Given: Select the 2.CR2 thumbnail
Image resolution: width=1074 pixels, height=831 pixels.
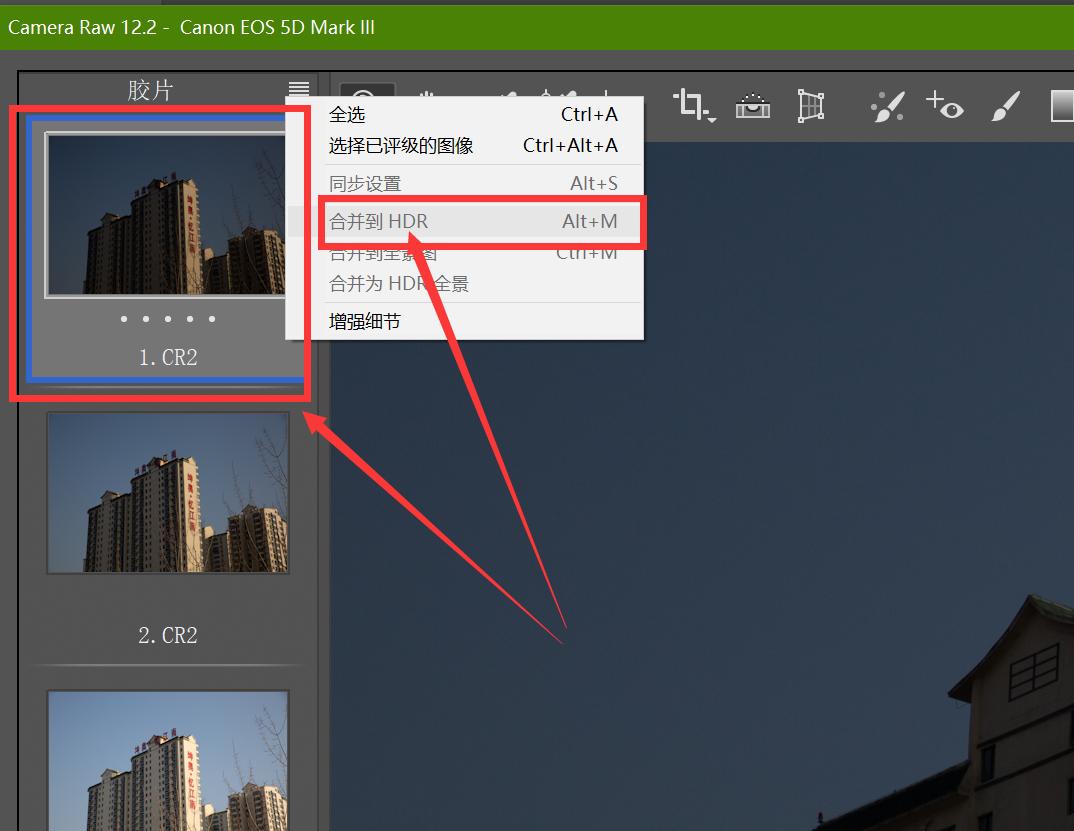Looking at the screenshot, I should pyautogui.click(x=167, y=493).
